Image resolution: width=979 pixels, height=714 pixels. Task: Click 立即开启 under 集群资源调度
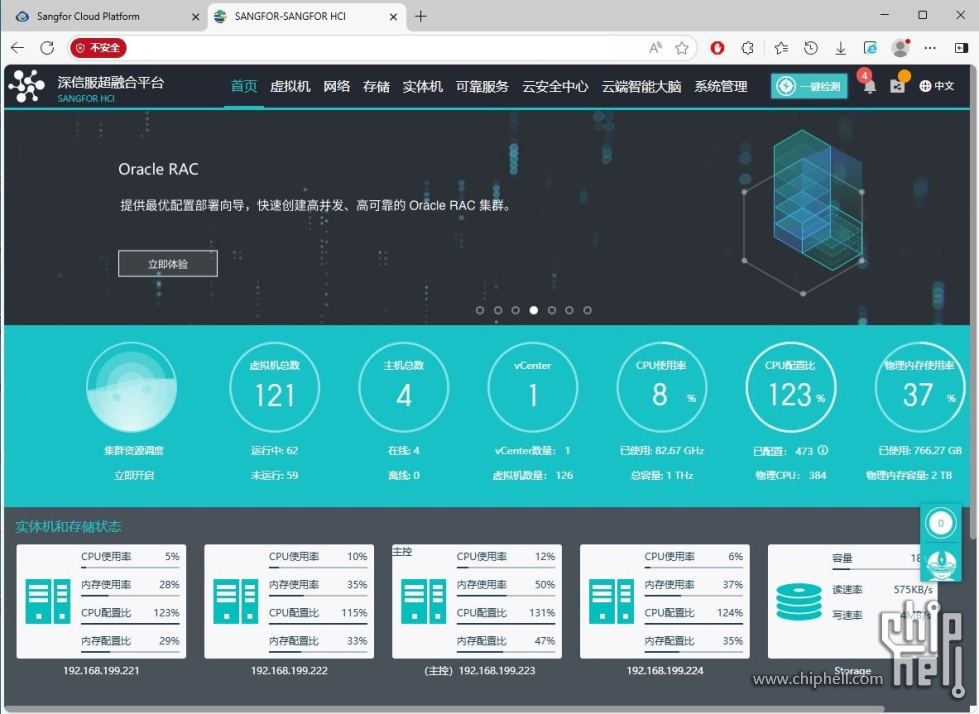pyautogui.click(x=134, y=475)
